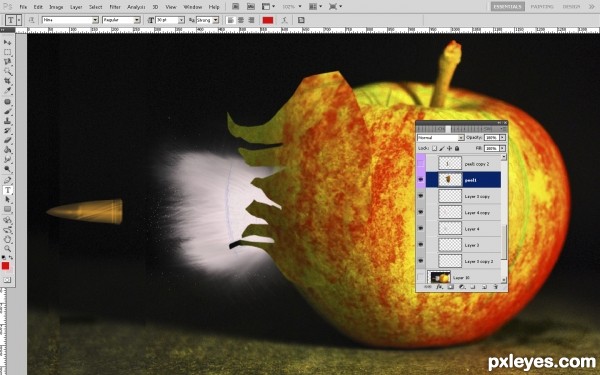
Task: Click the text color swatch
Action: pos(268,20)
